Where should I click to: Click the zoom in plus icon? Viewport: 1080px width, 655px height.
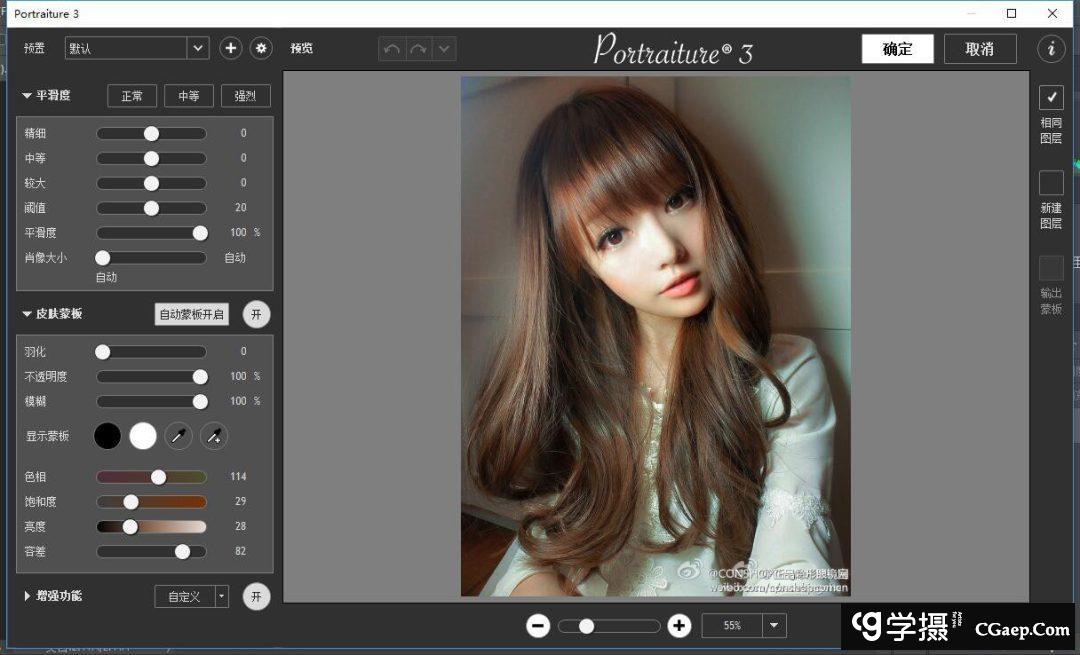(x=679, y=626)
